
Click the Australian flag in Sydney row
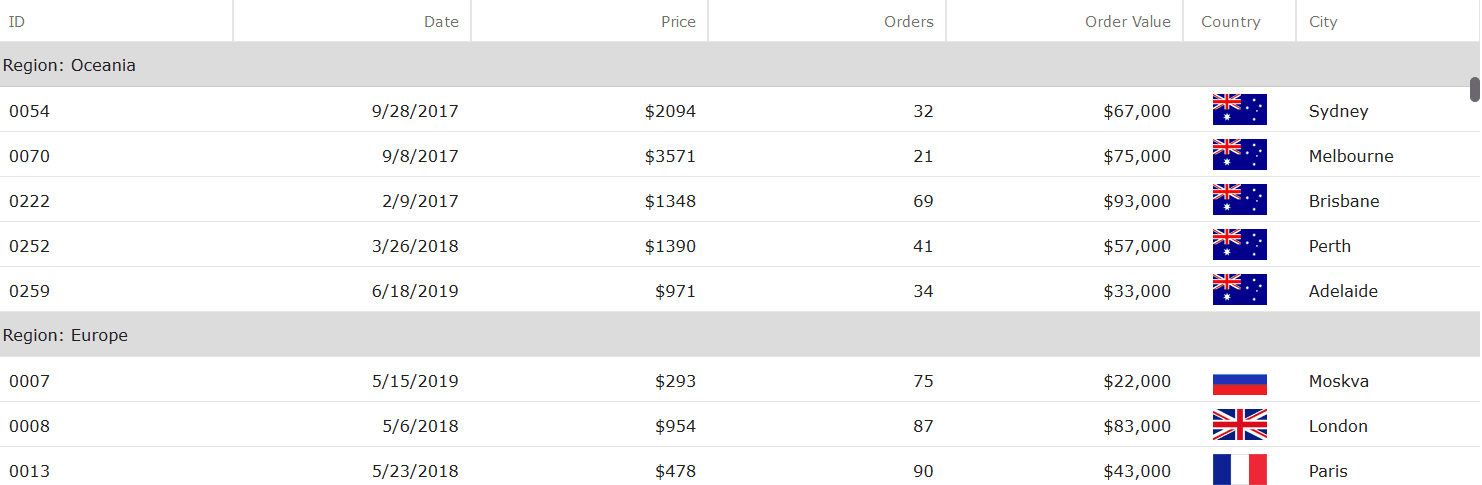pos(1239,110)
